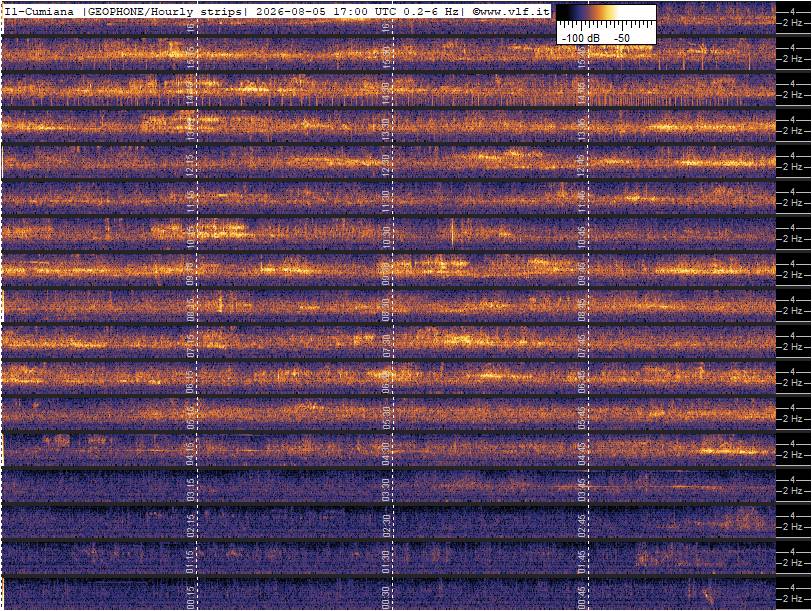Click the 2 Hz label of the 09:45 strip
812x611 pixels.
792,275
